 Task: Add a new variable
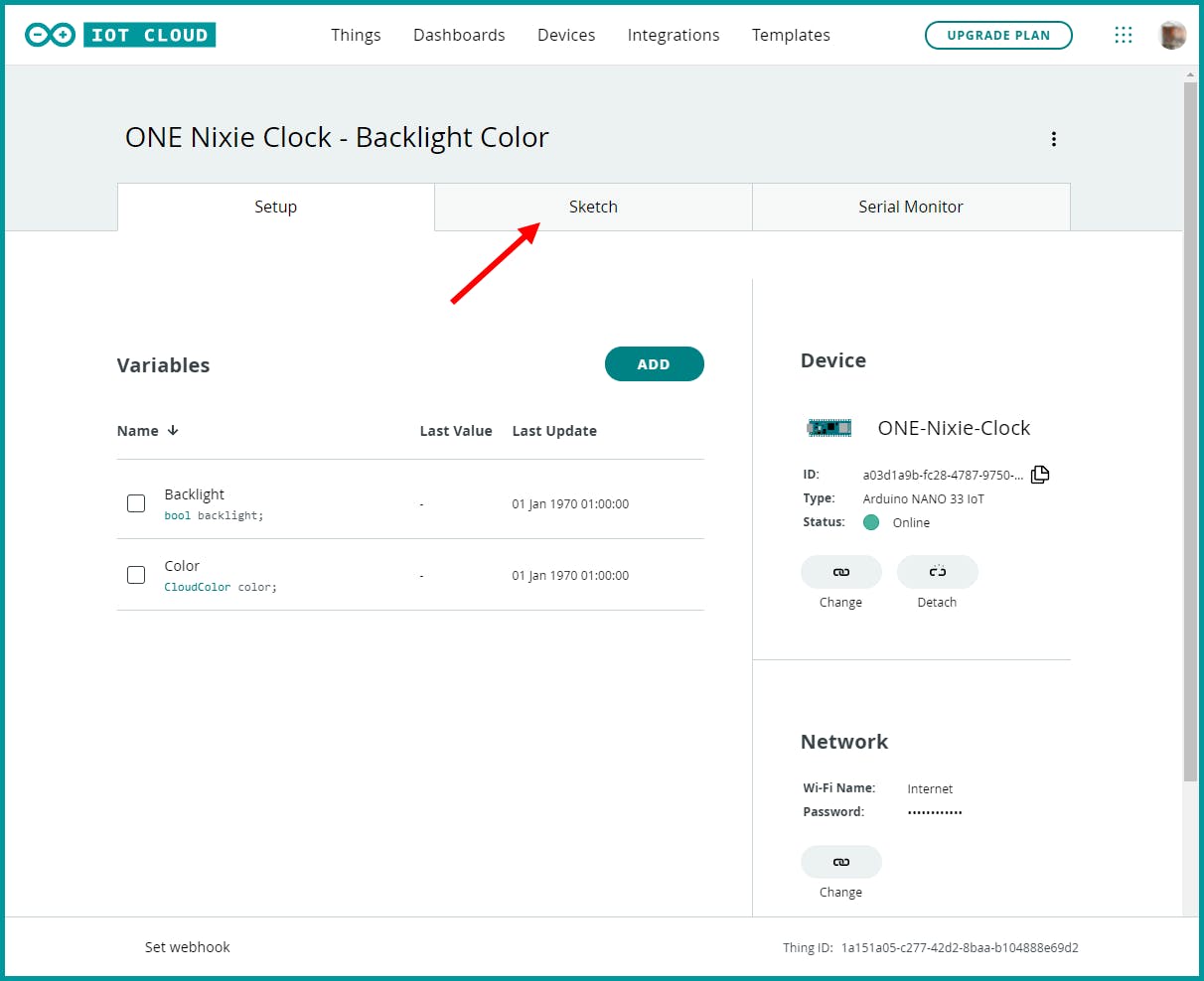[654, 364]
